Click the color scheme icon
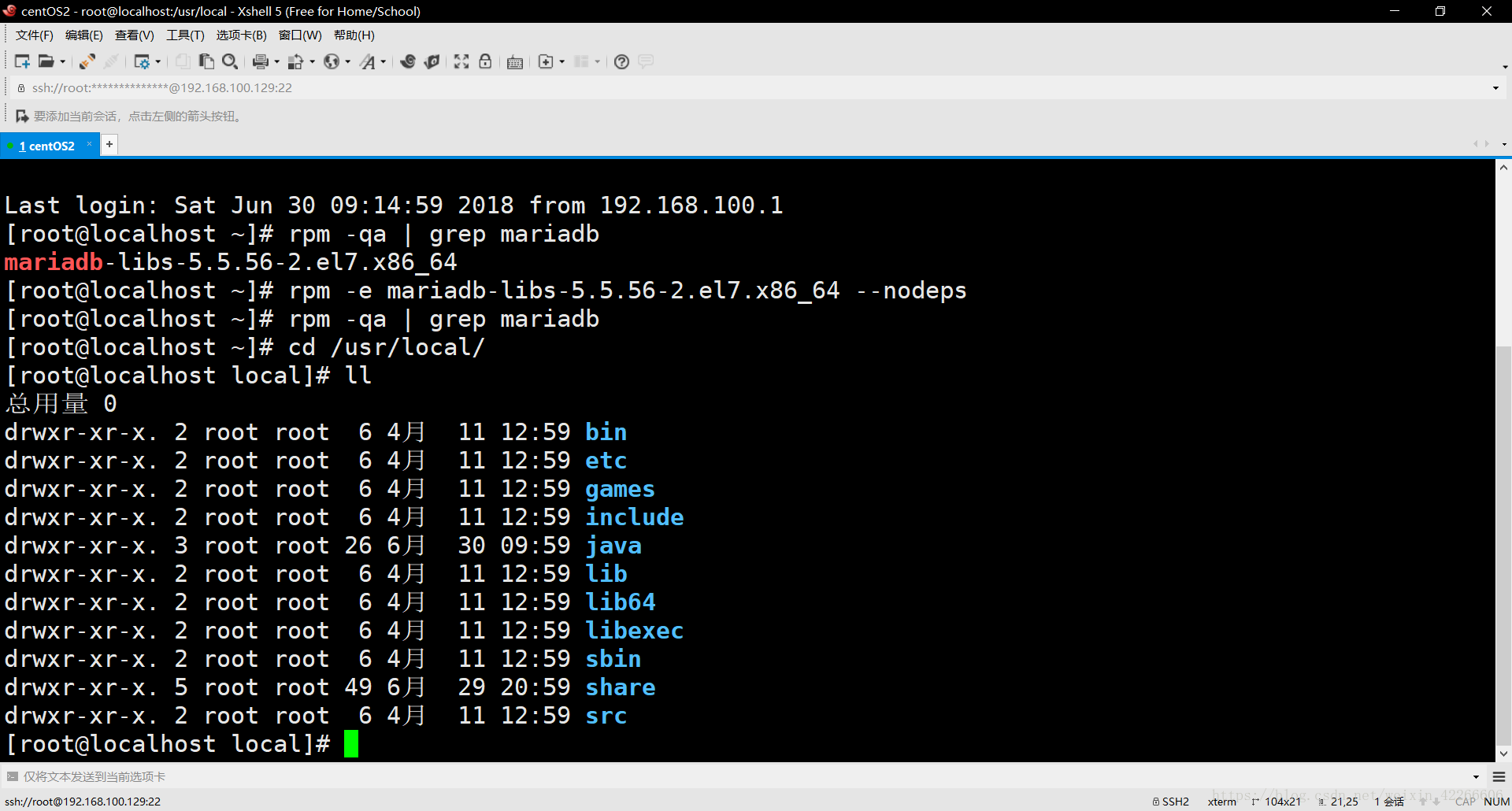The width and height of the screenshot is (1512, 811). pyautogui.click(x=296, y=61)
